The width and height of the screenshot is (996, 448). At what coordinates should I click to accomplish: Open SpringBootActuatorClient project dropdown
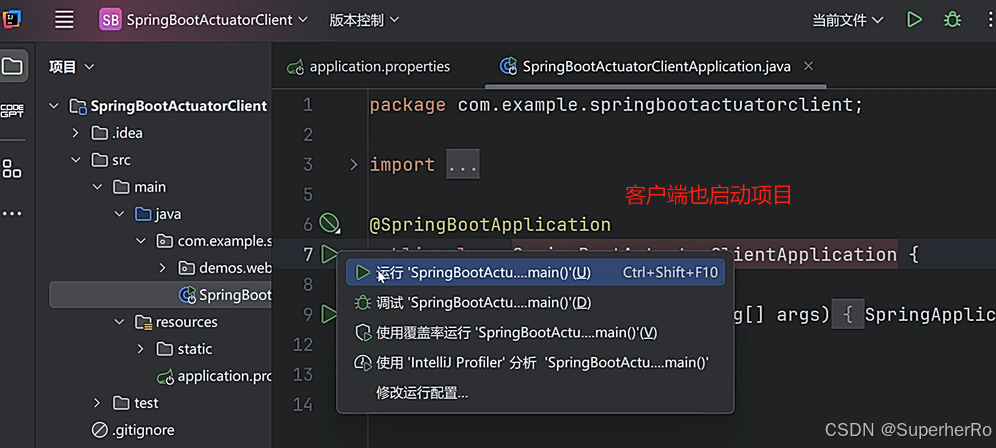[x=203, y=20]
